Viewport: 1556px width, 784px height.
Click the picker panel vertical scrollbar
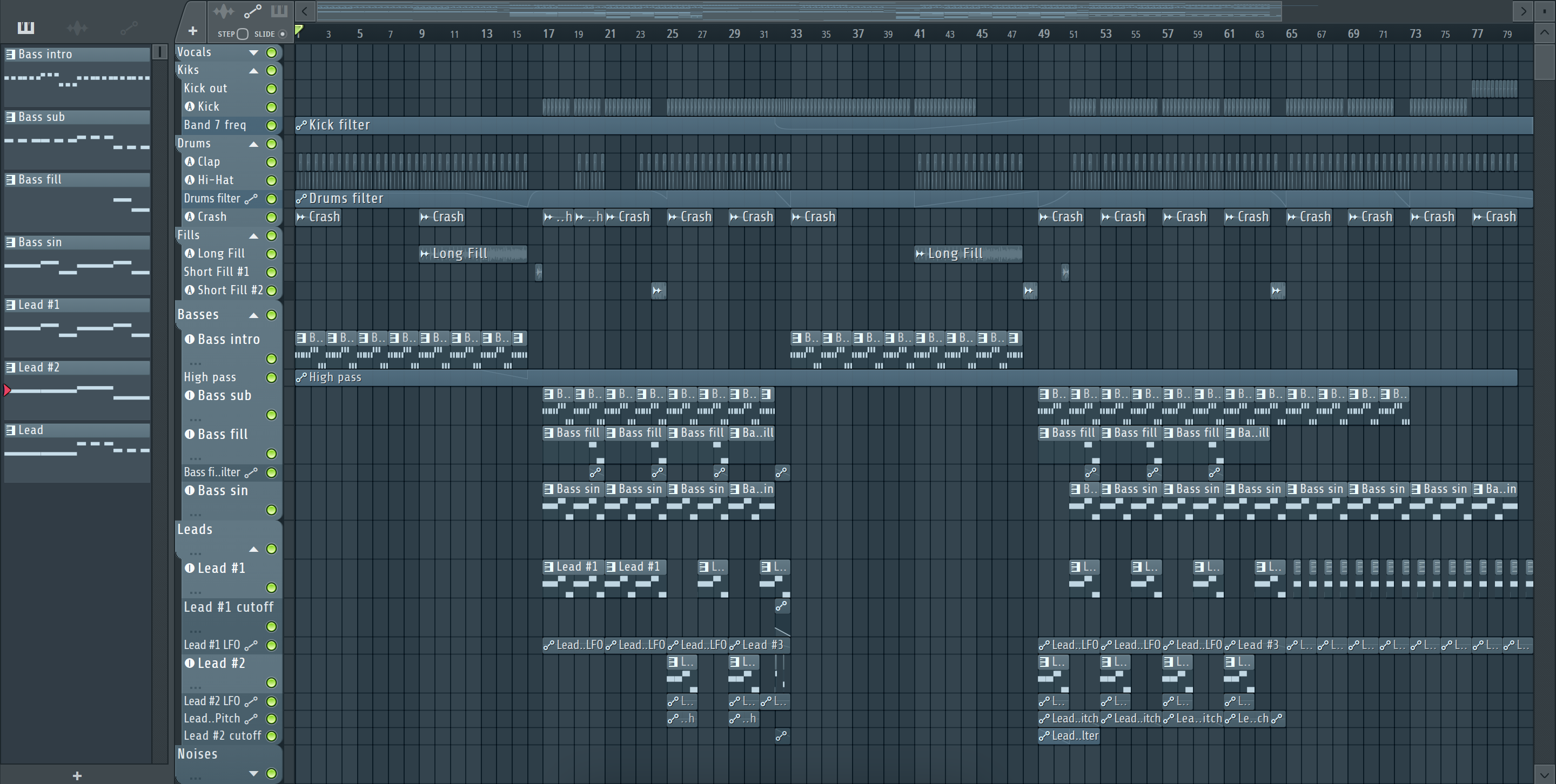pyautogui.click(x=160, y=52)
